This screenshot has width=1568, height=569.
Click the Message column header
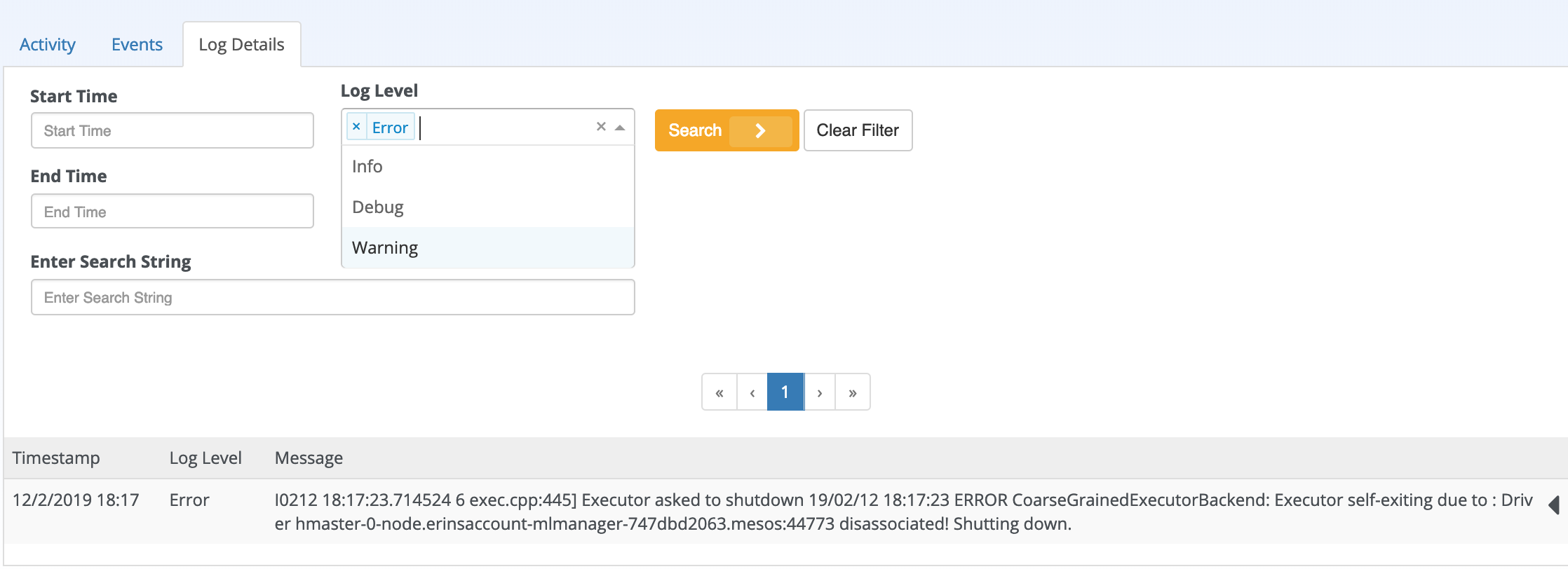coord(309,458)
